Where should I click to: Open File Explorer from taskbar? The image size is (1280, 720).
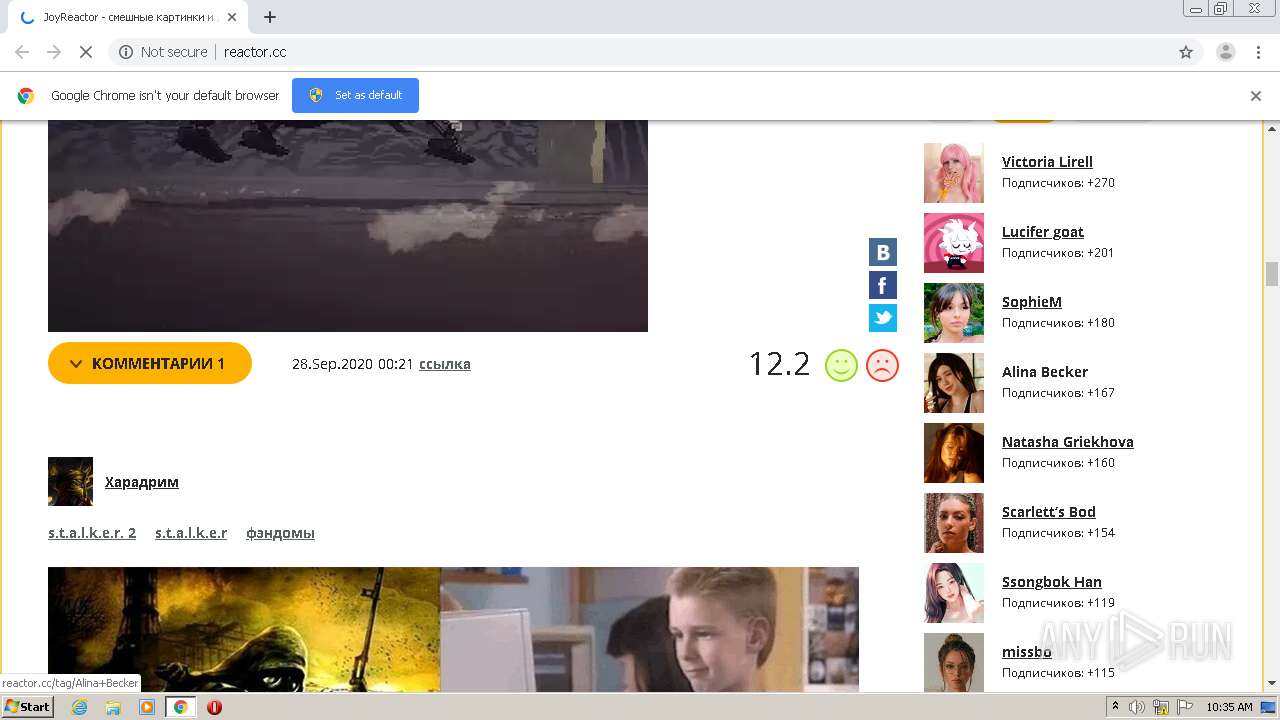coord(113,707)
